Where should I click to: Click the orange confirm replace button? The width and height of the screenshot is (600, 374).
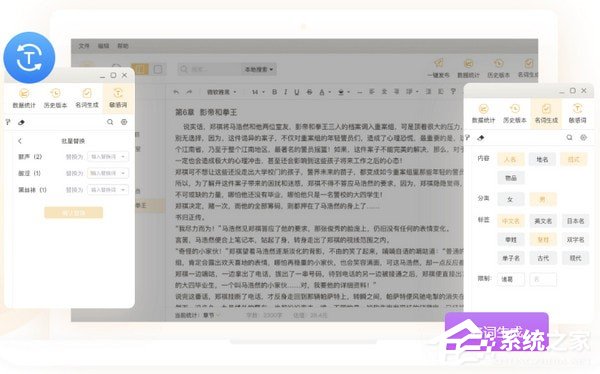(x=73, y=212)
